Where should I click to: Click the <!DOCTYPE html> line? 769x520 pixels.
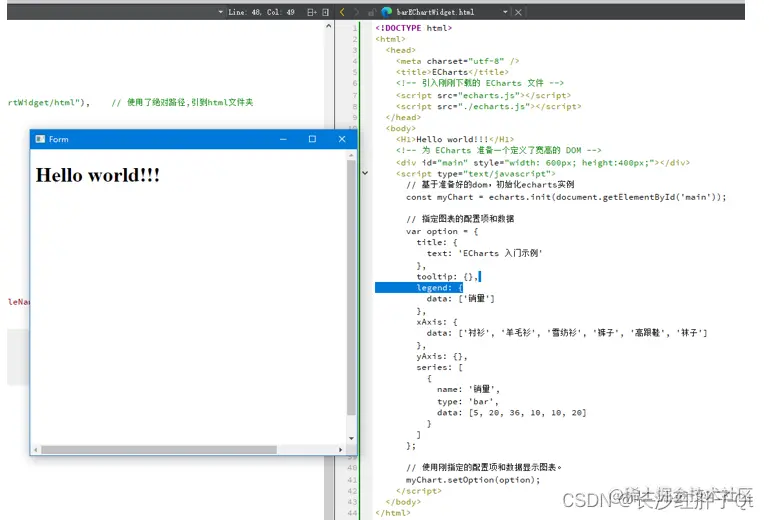413,28
